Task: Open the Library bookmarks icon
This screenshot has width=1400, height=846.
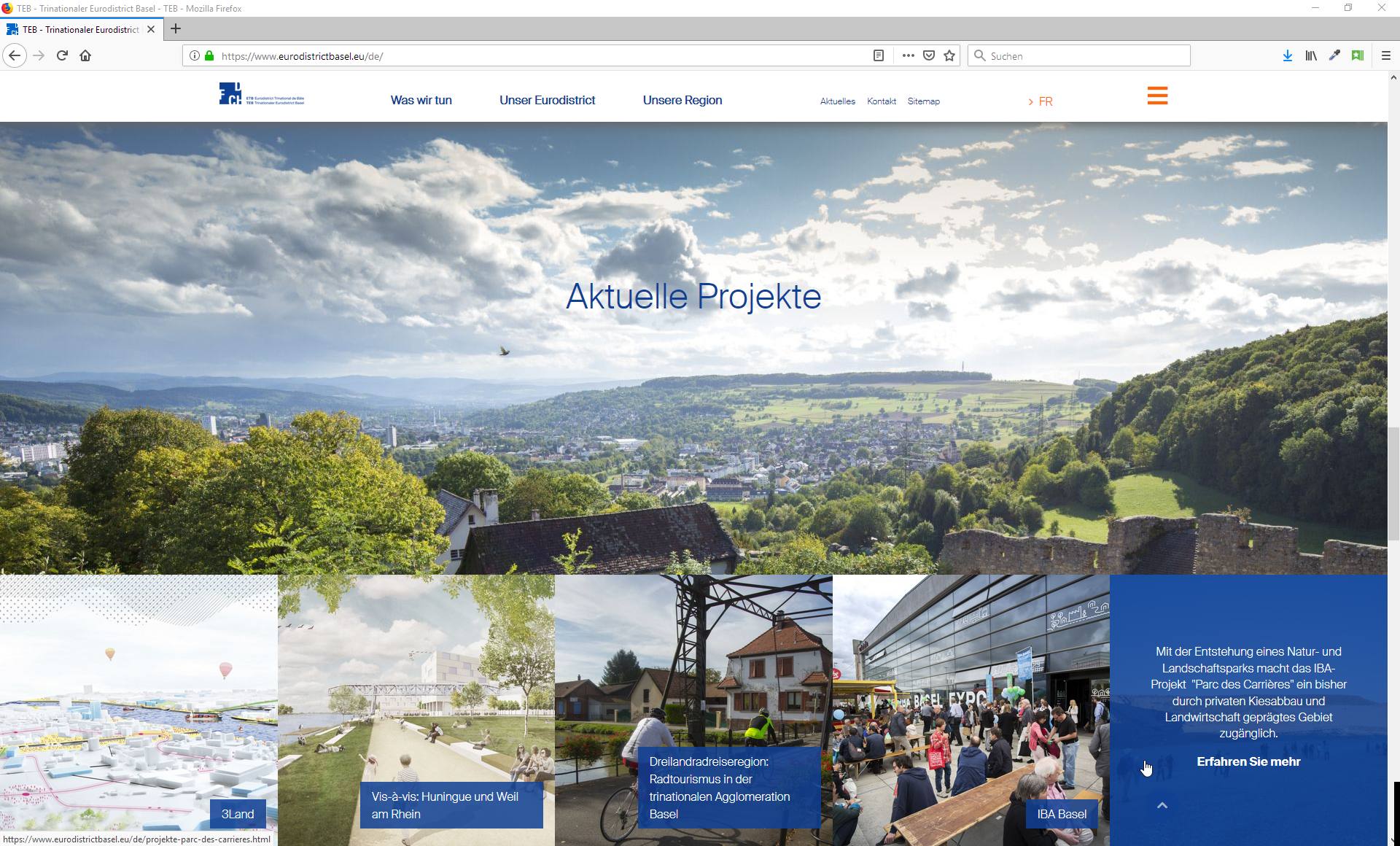Action: [x=1311, y=55]
